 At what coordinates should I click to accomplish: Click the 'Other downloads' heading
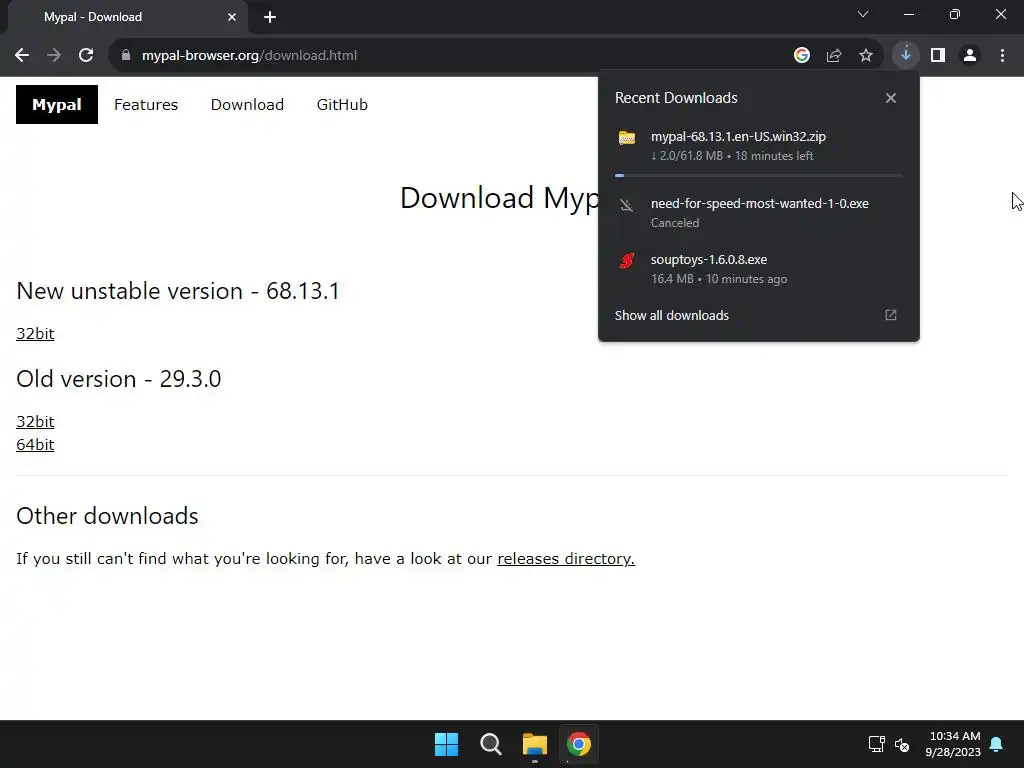(x=107, y=516)
